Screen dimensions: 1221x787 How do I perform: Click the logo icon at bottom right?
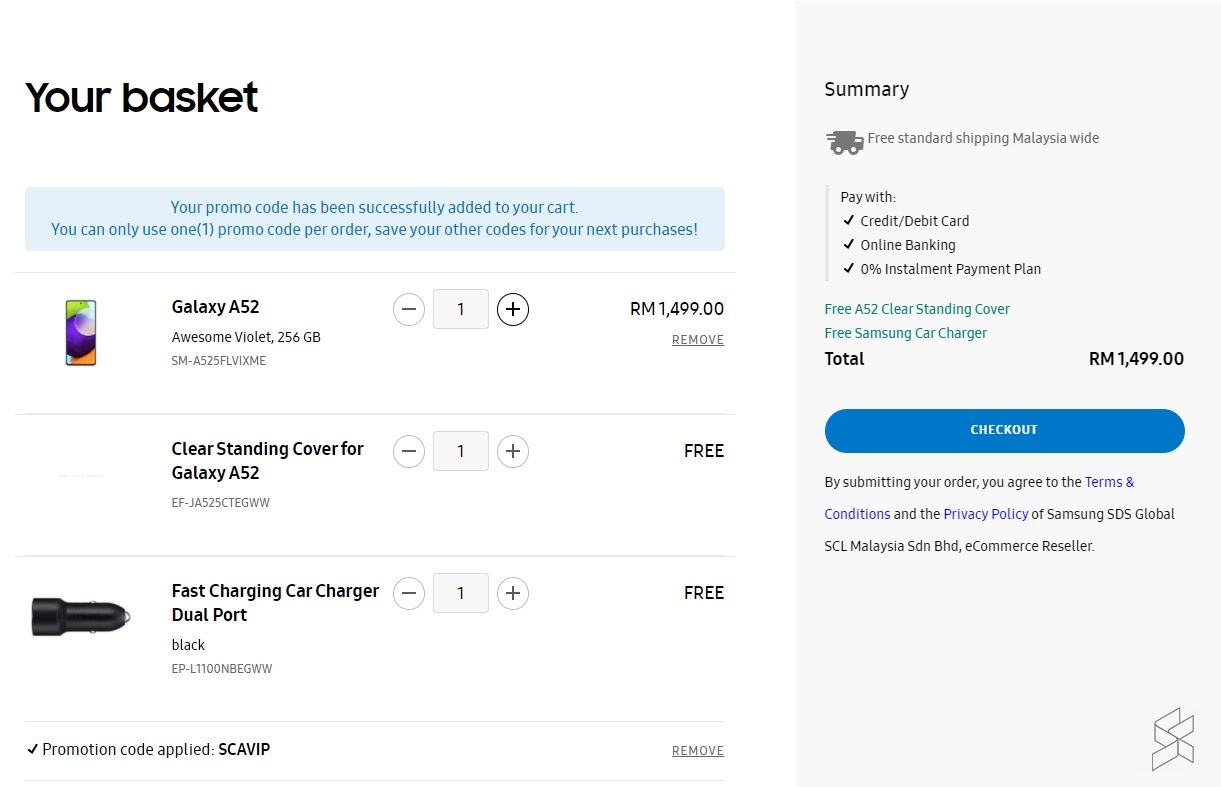(x=1172, y=739)
